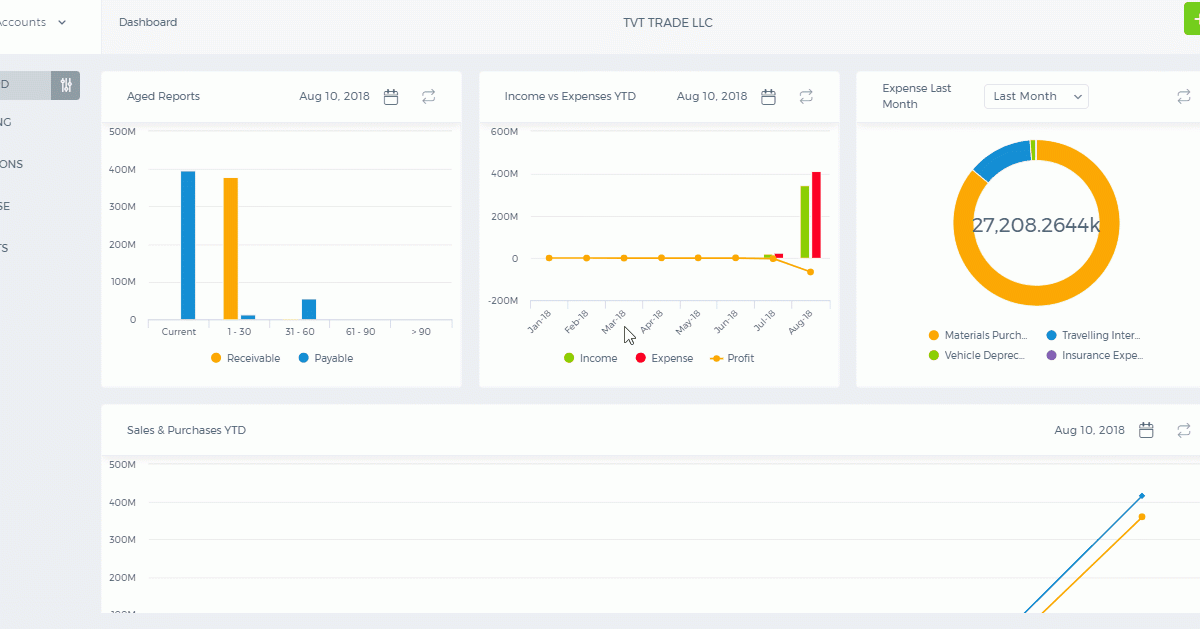Click the Aged Reports date Aug 10, 2018
This screenshot has height=629, width=1200.
coord(334,97)
